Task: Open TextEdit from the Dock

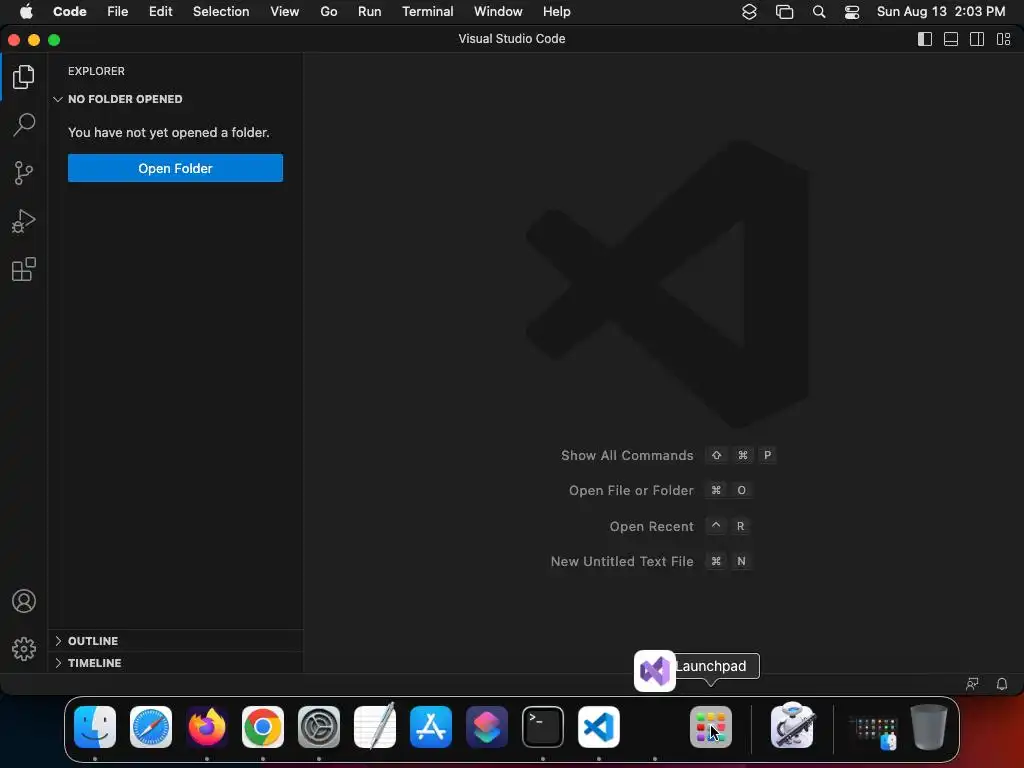Action: click(375, 726)
